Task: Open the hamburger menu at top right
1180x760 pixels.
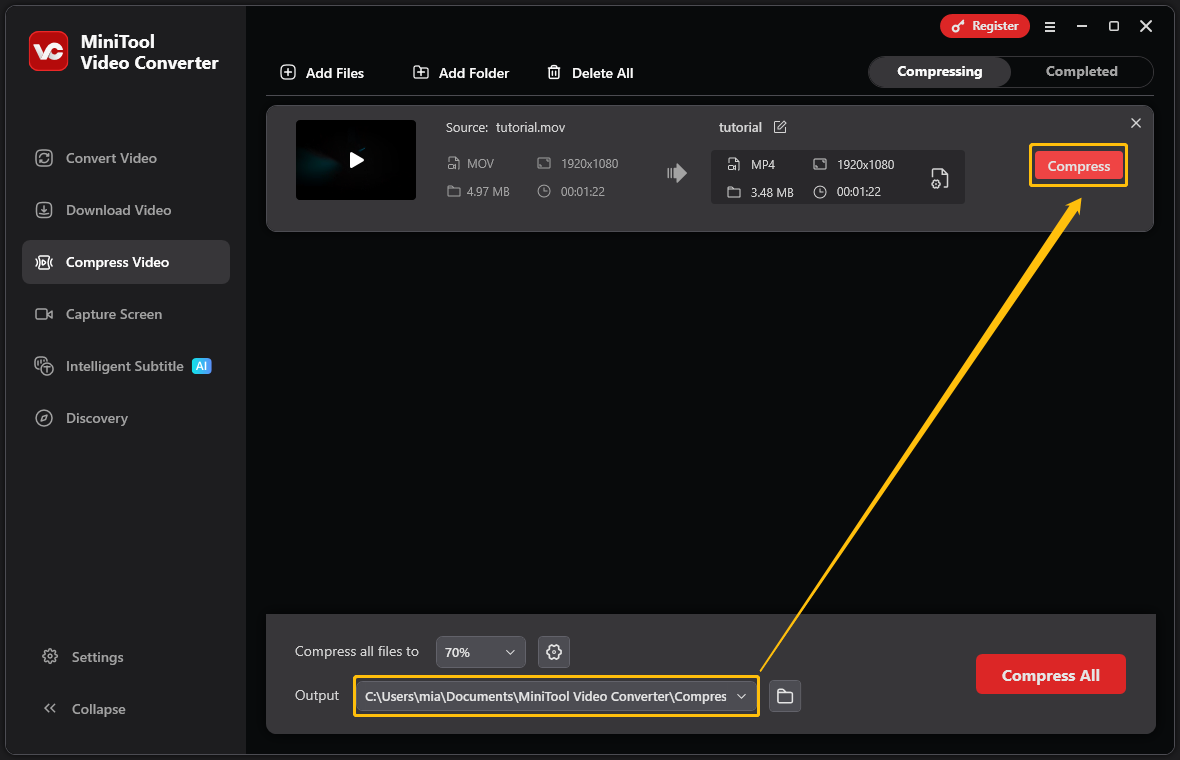Action: coord(1050,27)
